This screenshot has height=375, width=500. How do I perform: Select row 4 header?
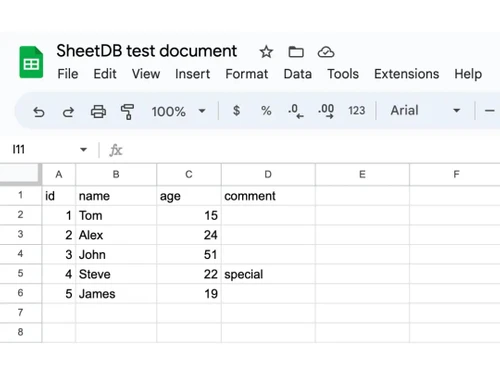pyautogui.click(x=20, y=254)
